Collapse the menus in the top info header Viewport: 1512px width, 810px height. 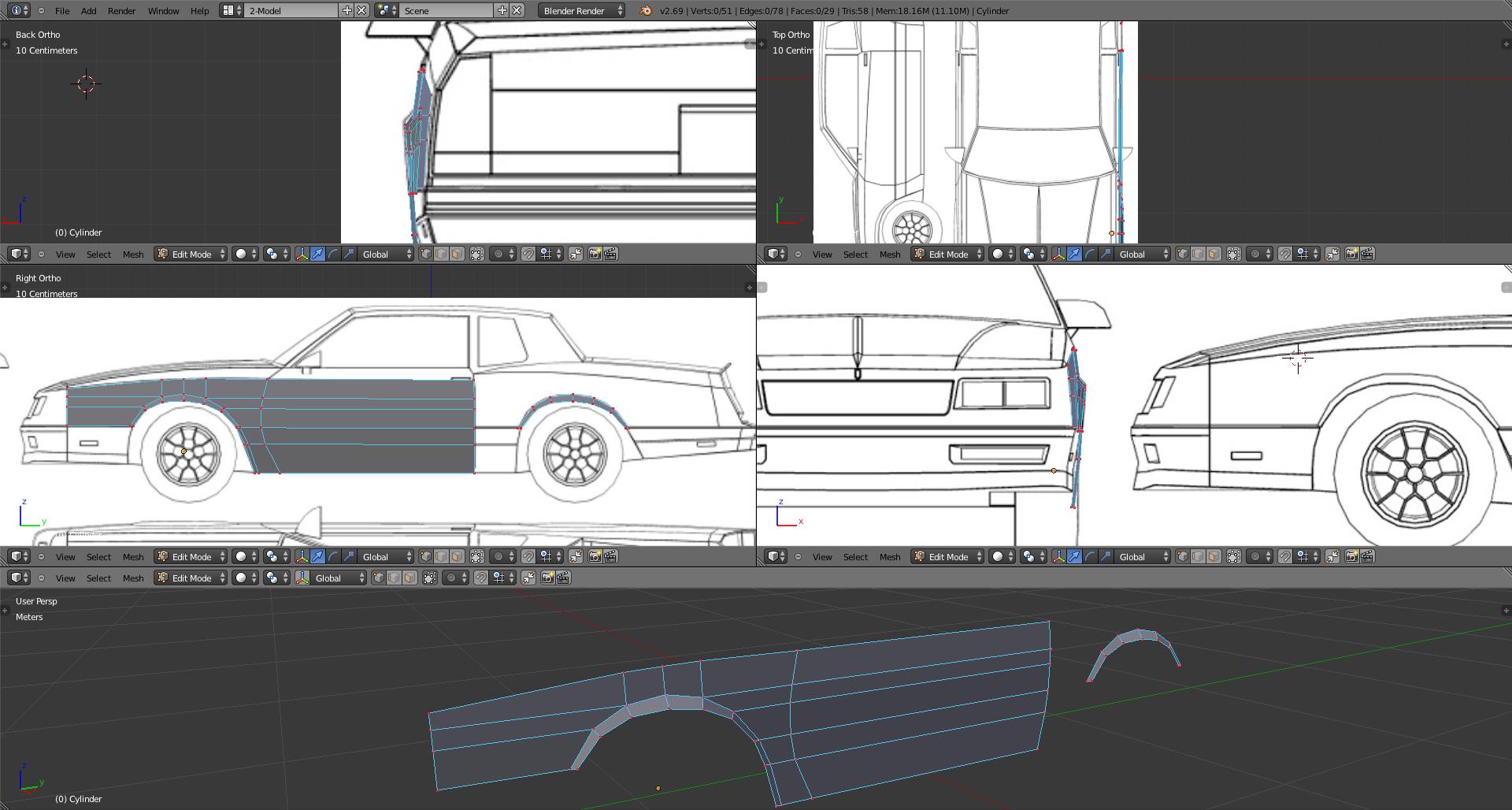coord(41,11)
